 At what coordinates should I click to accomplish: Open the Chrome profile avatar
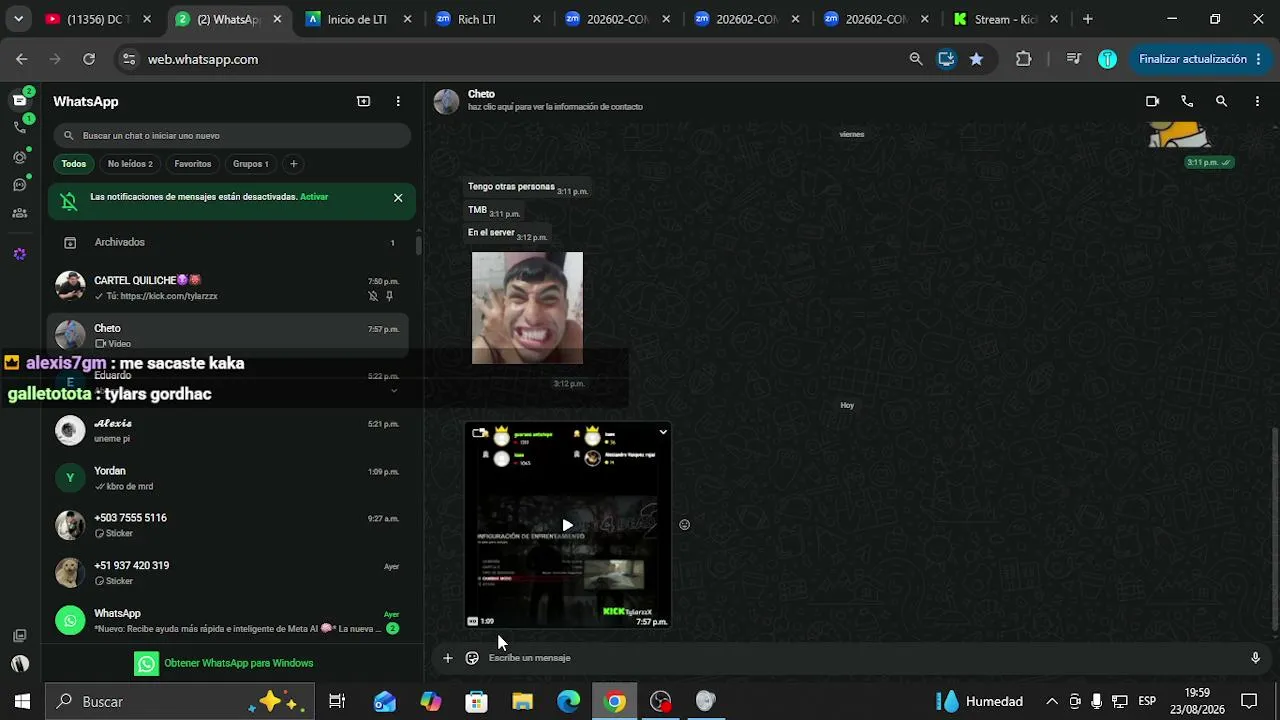coord(1107,59)
